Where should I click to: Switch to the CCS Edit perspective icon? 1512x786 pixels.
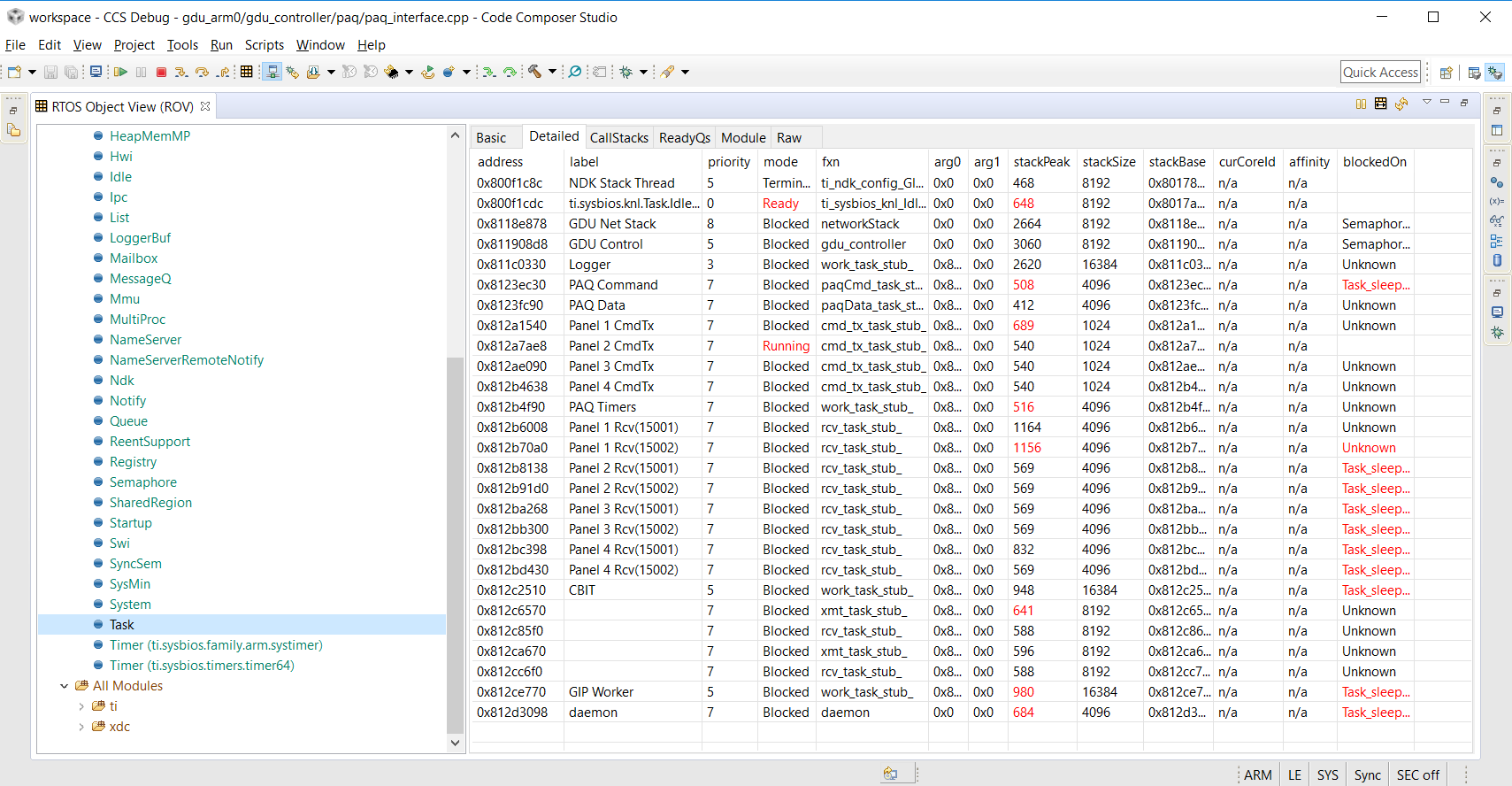click(1474, 73)
